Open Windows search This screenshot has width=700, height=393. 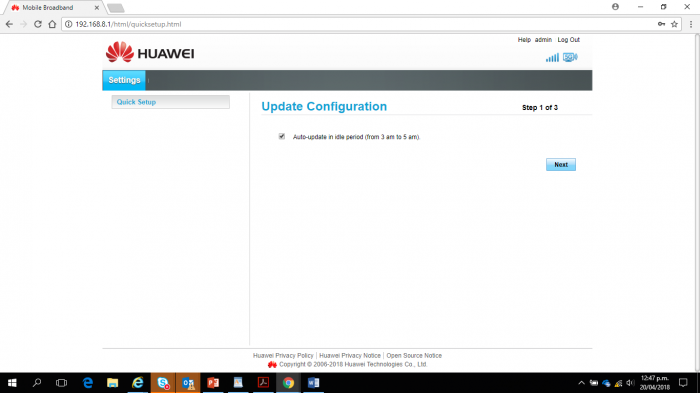point(37,383)
